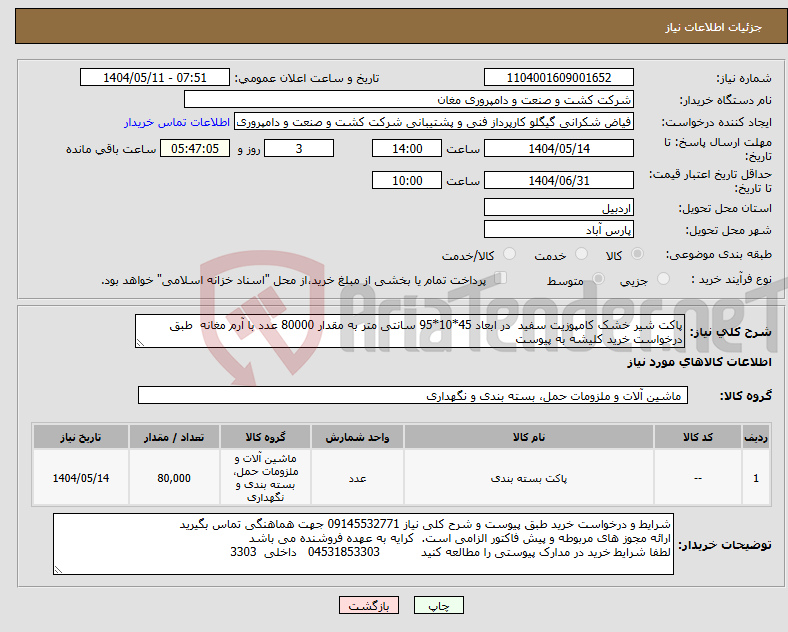788x632 pixels.
Task: Toggle the اسناد خزانه اسلامی payment checkbox
Action: click(500, 278)
